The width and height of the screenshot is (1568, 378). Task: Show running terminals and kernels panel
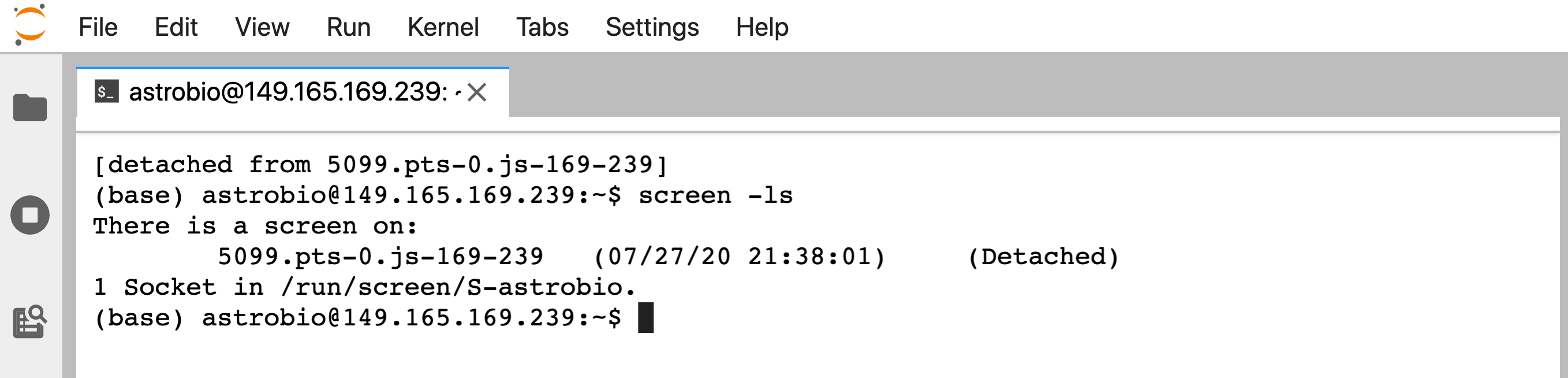click(30, 215)
